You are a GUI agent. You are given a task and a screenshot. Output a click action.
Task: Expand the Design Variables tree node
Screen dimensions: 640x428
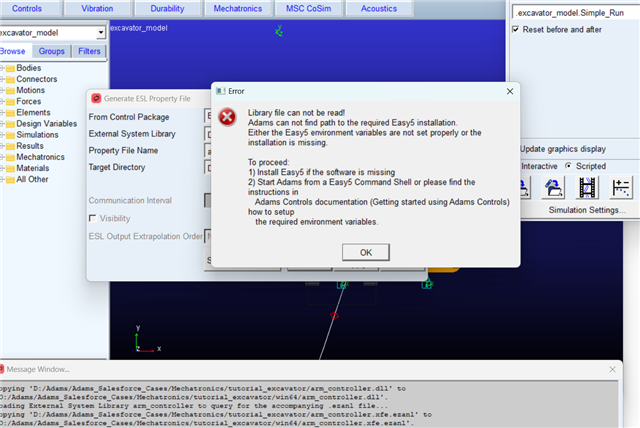point(2,123)
